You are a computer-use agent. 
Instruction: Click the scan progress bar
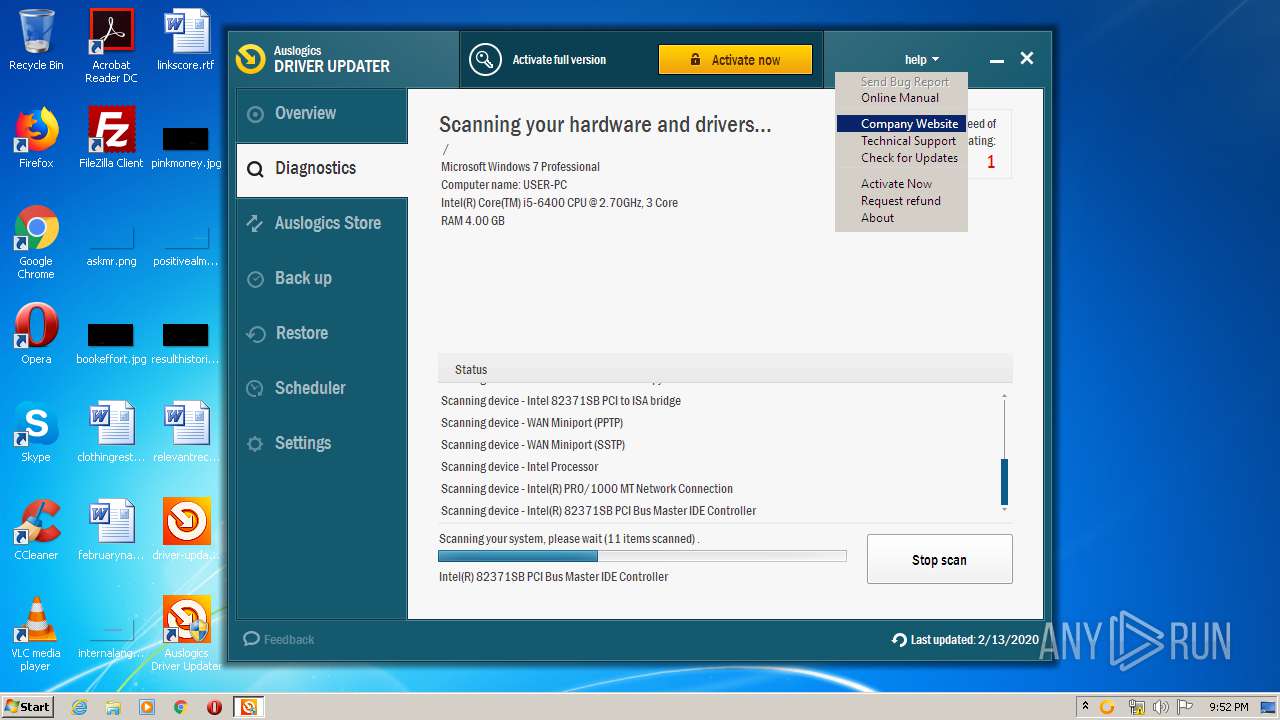click(642, 556)
